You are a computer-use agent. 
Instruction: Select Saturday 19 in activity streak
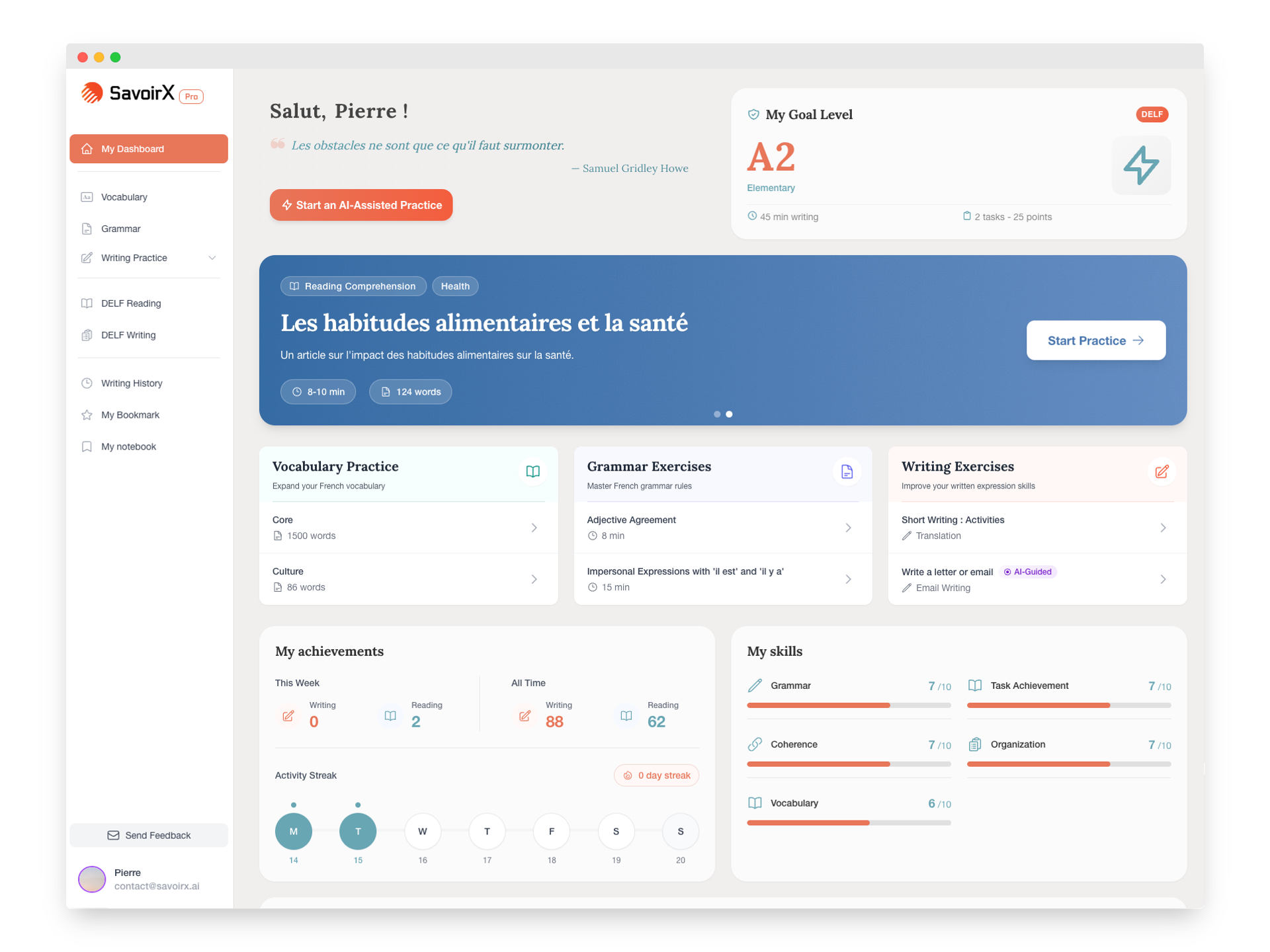(x=616, y=832)
